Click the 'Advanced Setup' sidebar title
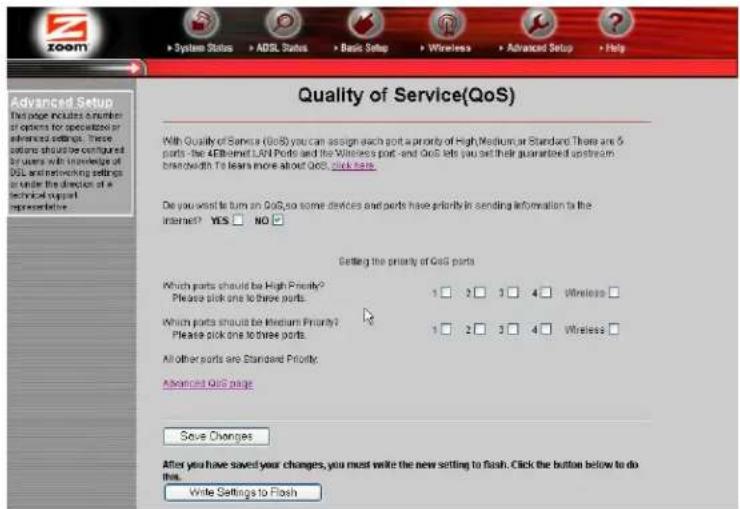 click(x=62, y=102)
